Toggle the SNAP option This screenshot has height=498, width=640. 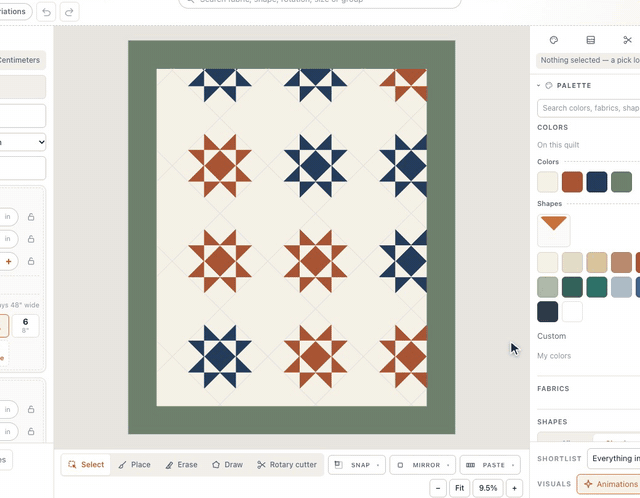click(x=357, y=465)
